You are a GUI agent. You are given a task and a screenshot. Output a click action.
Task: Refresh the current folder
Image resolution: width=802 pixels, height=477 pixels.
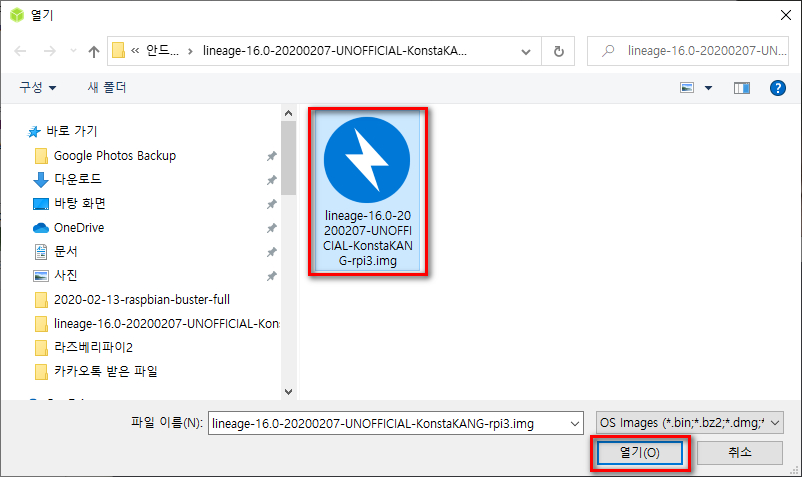coord(559,51)
